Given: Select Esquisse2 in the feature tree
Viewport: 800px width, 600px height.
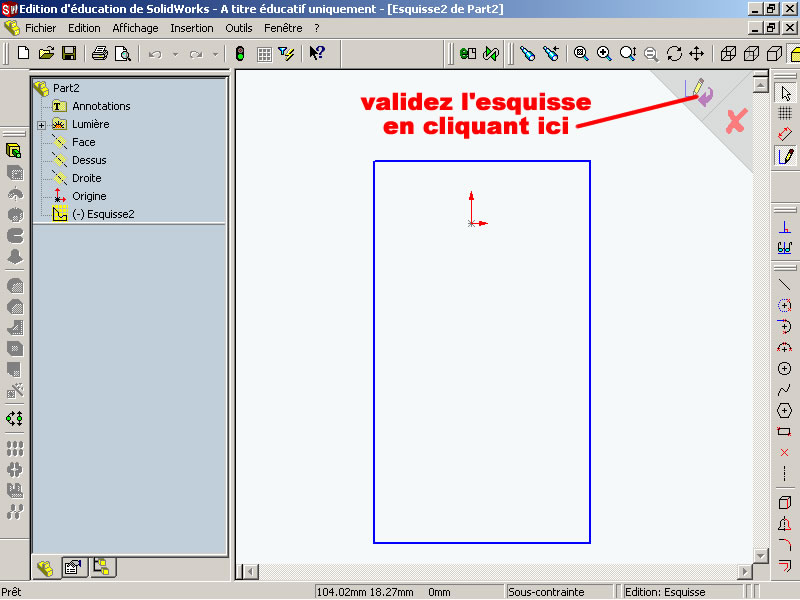Looking at the screenshot, I should [102, 214].
